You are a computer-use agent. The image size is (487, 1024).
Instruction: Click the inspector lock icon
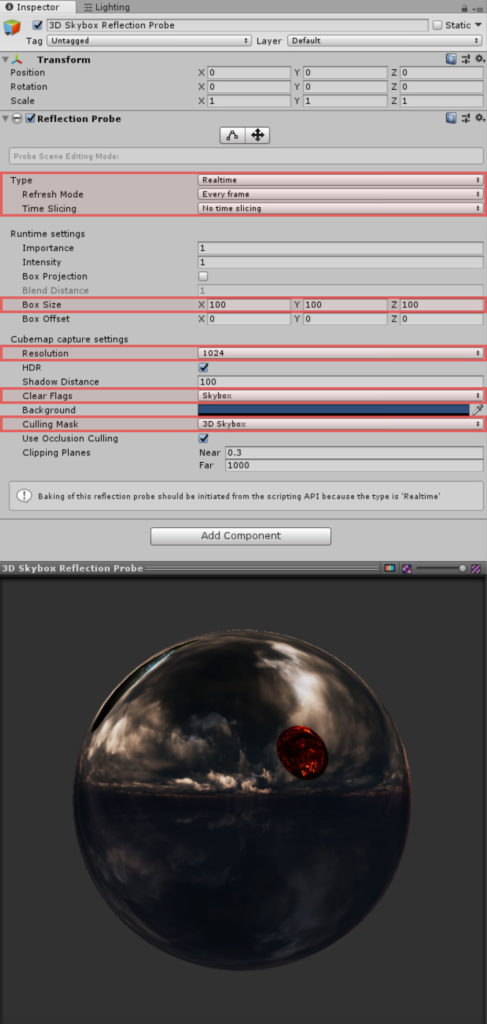464,8
